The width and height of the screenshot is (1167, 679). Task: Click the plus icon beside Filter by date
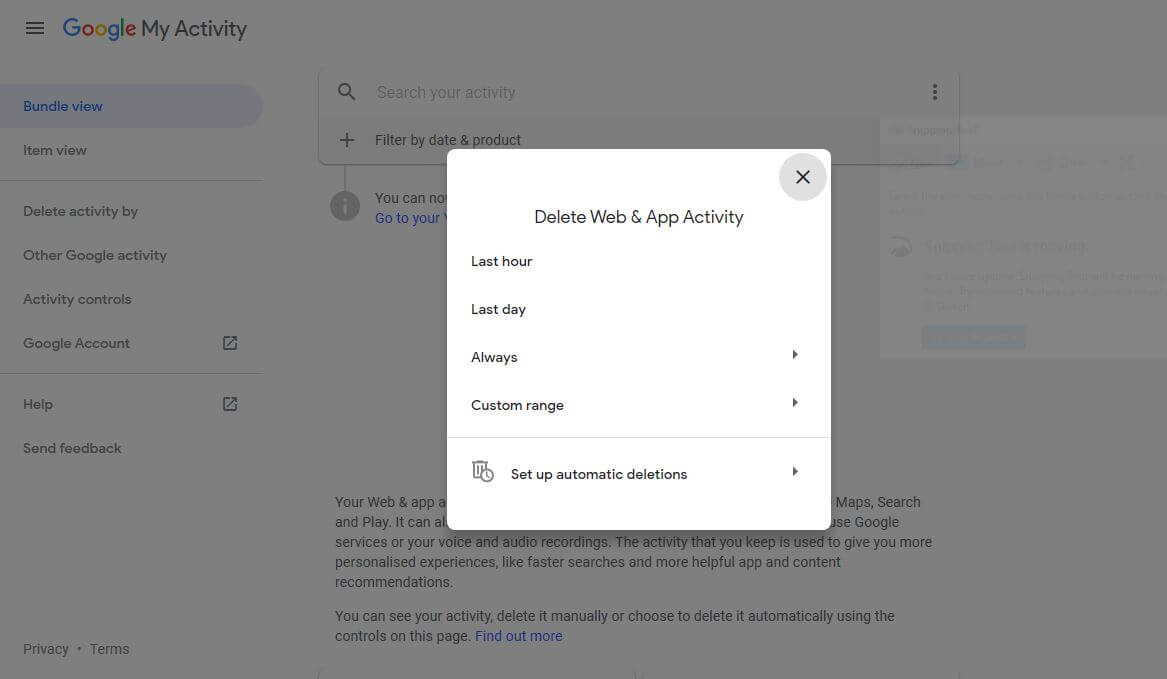[347, 140]
